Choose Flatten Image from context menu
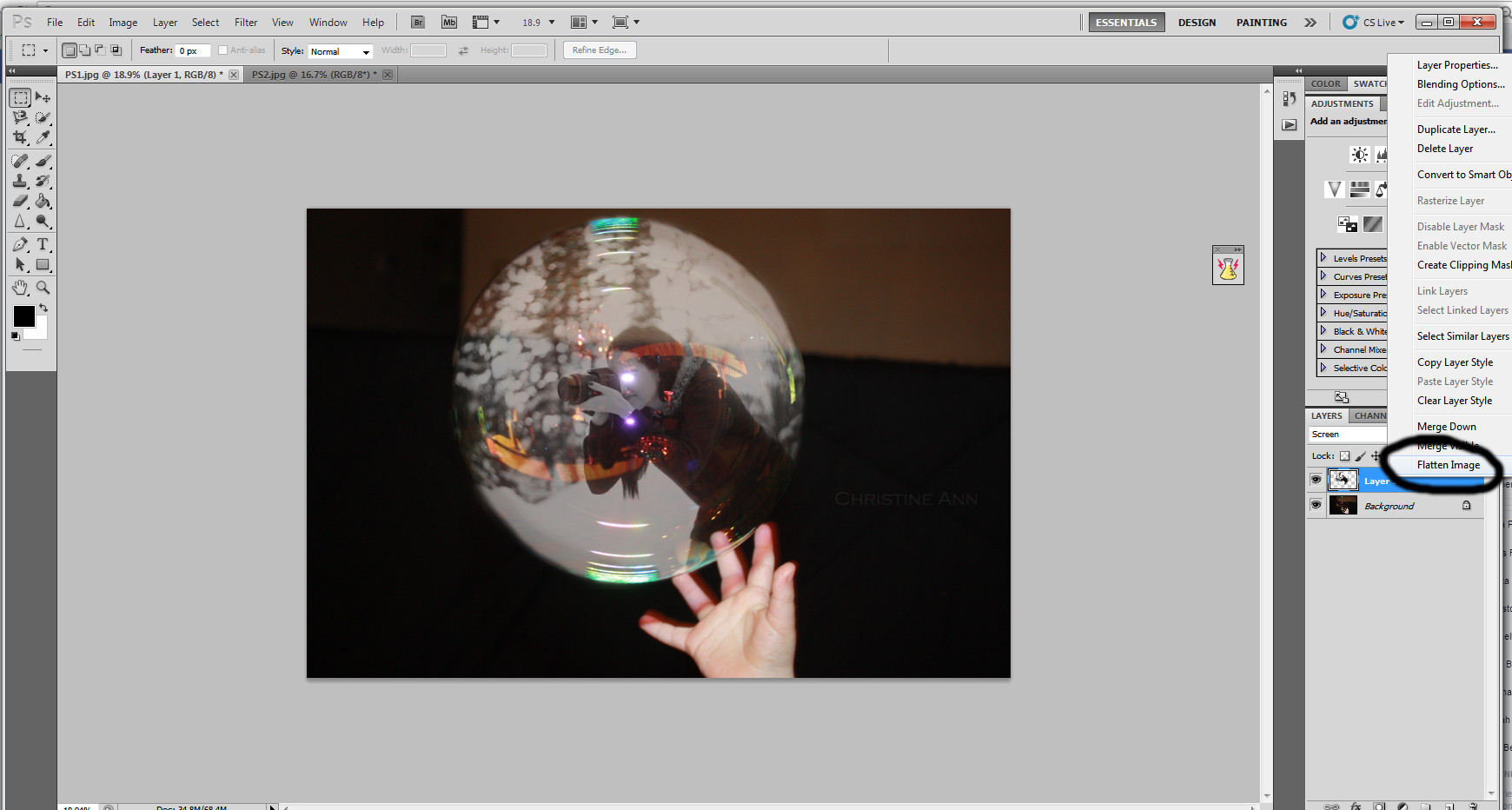 (1448, 465)
